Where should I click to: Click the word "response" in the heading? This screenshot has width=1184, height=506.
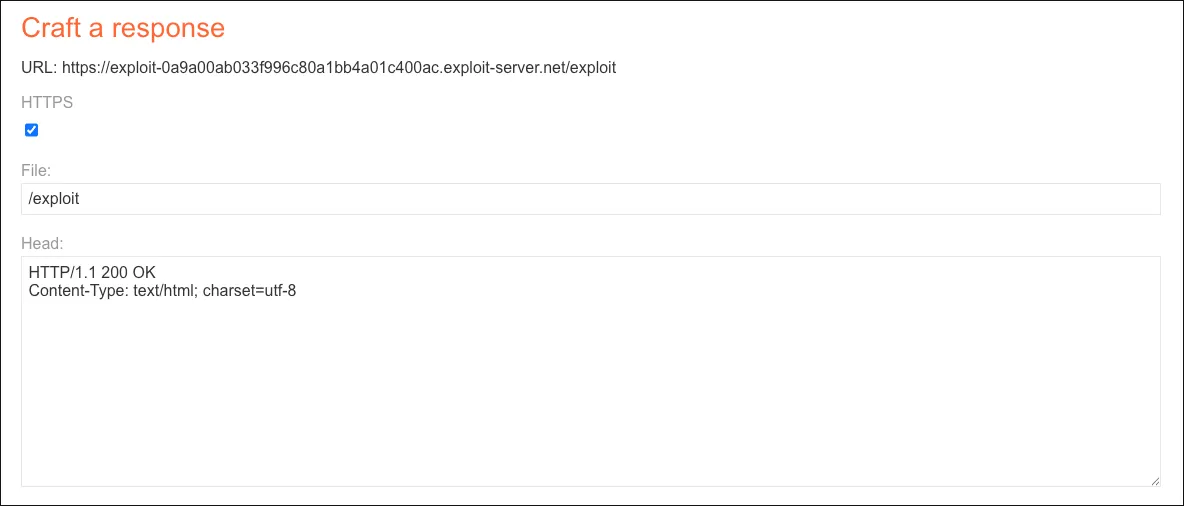pos(168,28)
